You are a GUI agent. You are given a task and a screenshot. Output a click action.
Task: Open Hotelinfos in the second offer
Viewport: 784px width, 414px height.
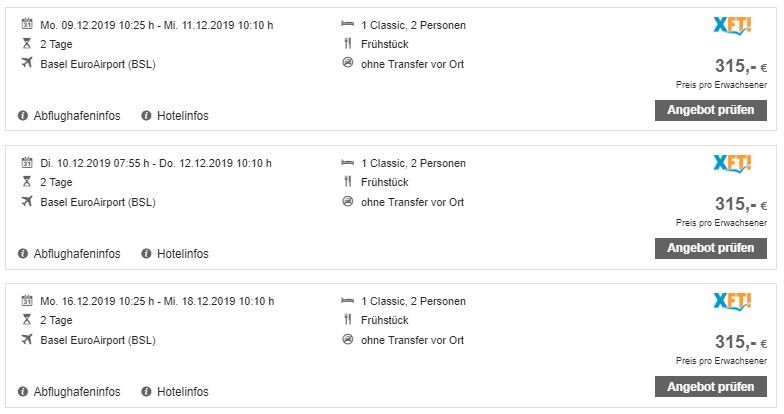click(182, 254)
